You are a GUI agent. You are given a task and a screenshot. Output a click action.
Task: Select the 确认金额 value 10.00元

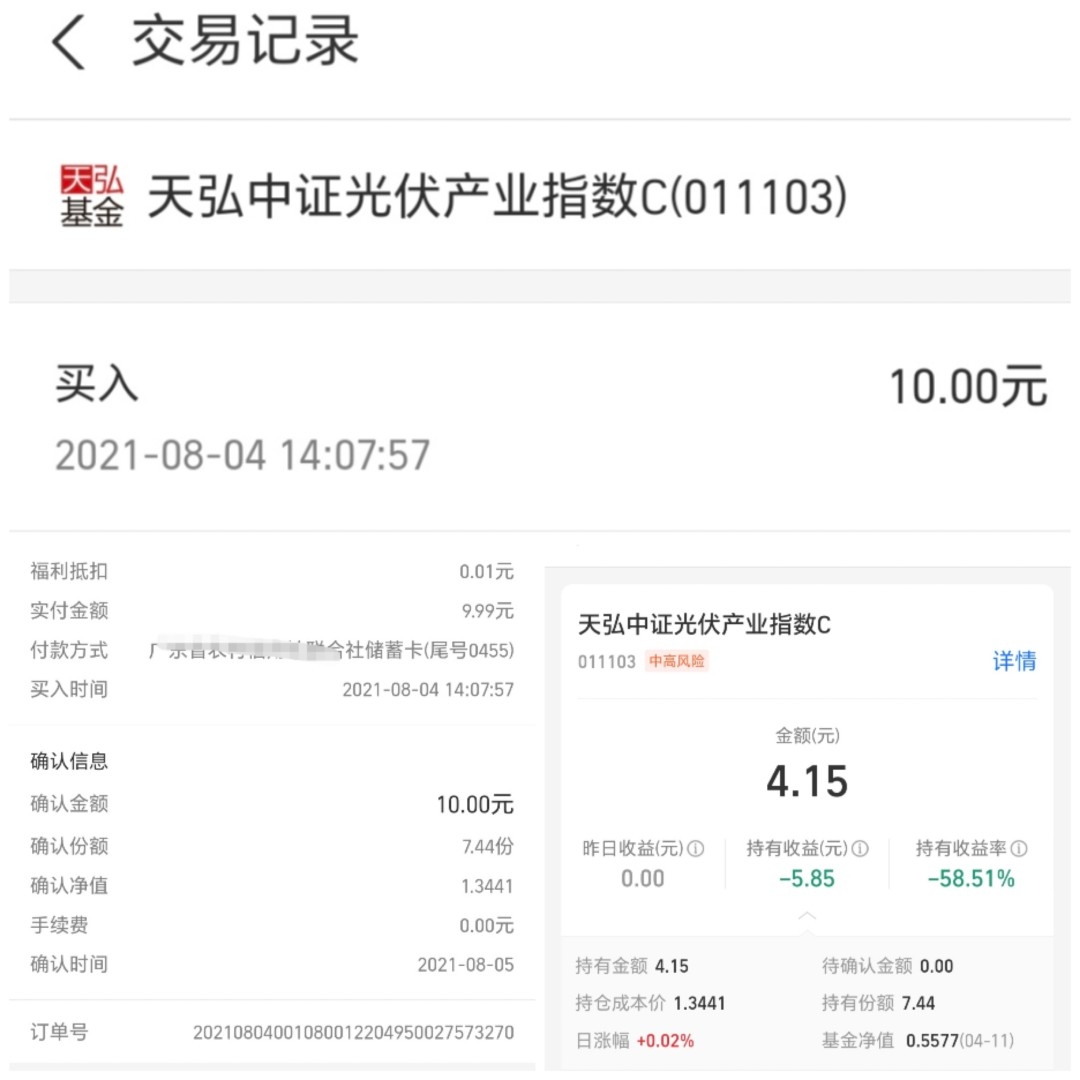pos(475,804)
